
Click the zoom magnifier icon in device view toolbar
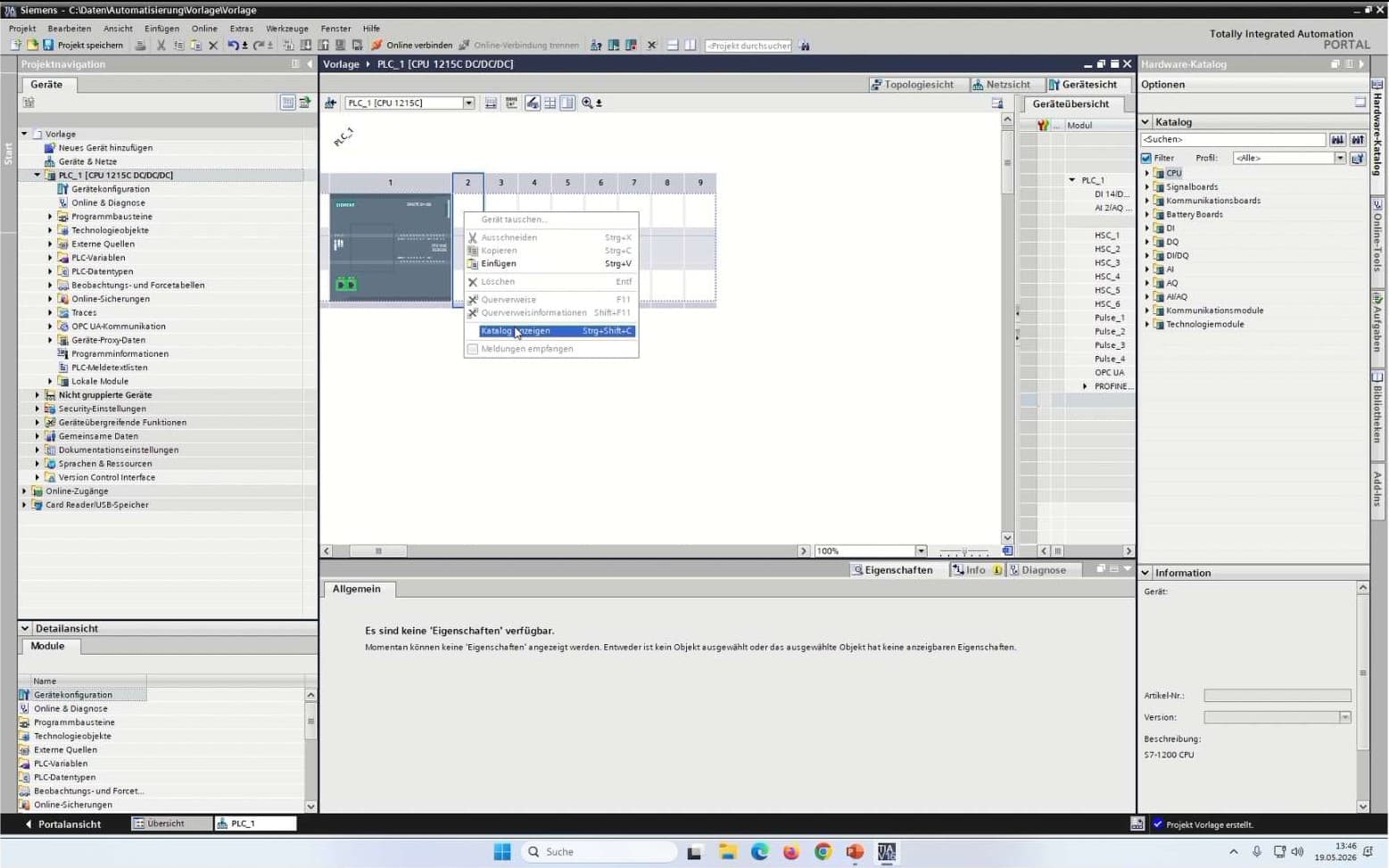point(587,103)
